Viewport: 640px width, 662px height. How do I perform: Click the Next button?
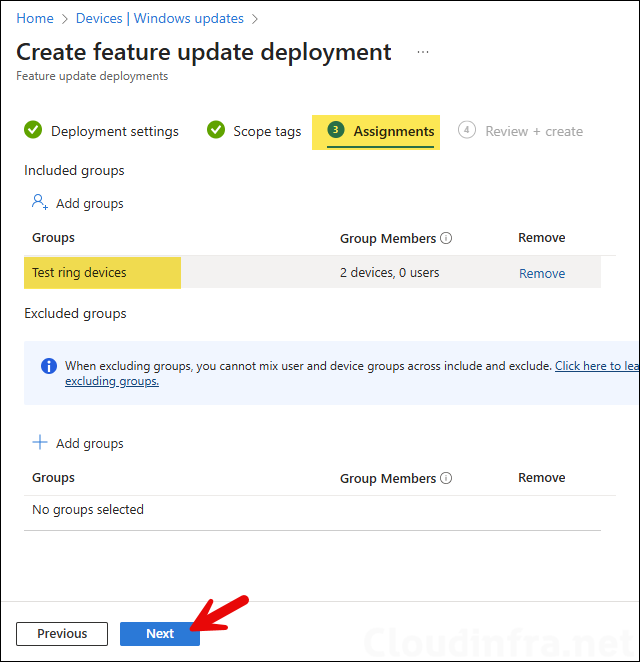(160, 634)
